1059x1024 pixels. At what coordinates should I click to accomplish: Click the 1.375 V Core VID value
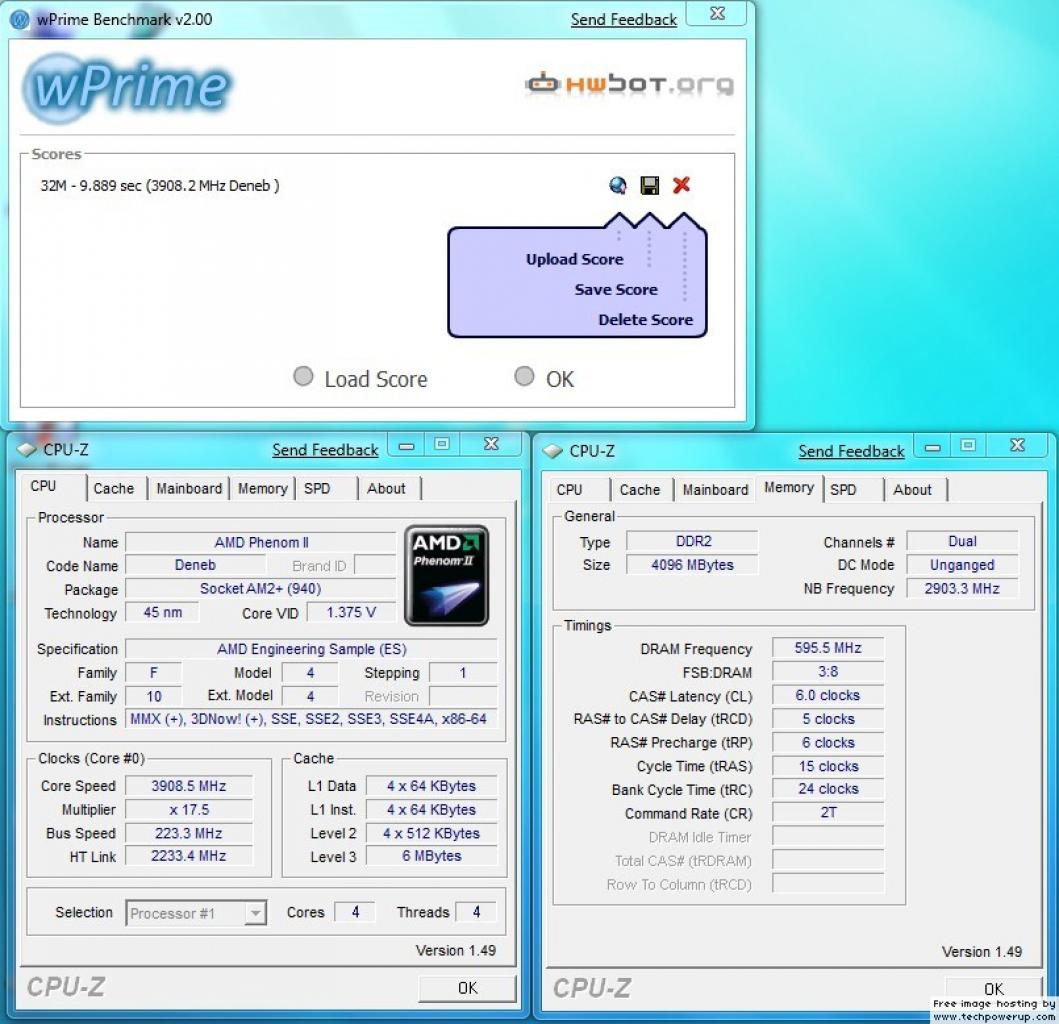pyautogui.click(x=351, y=613)
